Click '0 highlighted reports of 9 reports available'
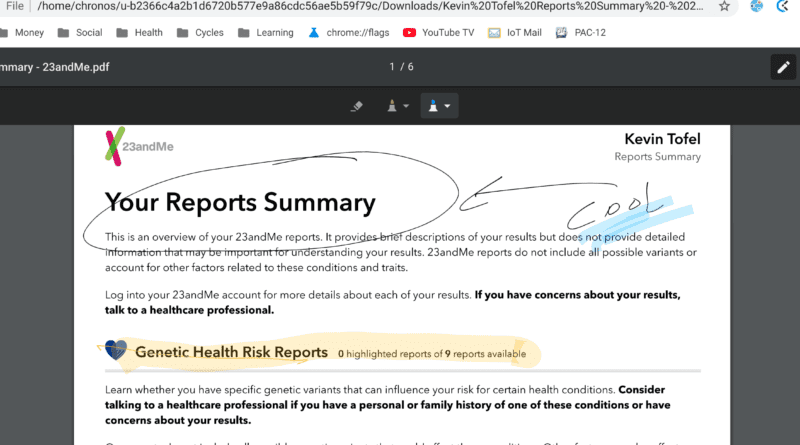Viewport: 800px width, 445px height. coord(432,354)
